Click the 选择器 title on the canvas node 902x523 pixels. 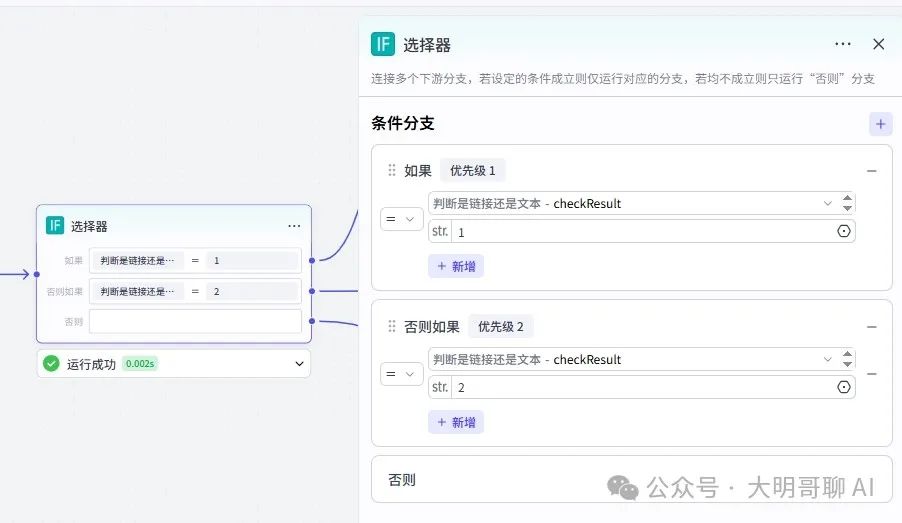tap(89, 226)
